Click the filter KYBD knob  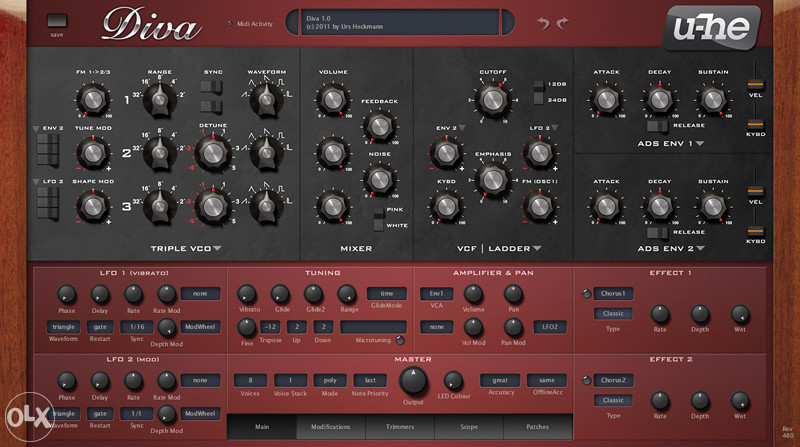tap(446, 206)
